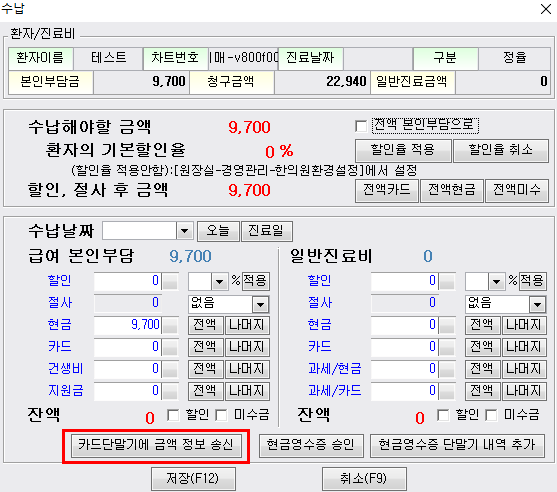Screen dimensions: 557x492
Task: Open the 수납날짜 date dropdown
Action: [x=184, y=231]
